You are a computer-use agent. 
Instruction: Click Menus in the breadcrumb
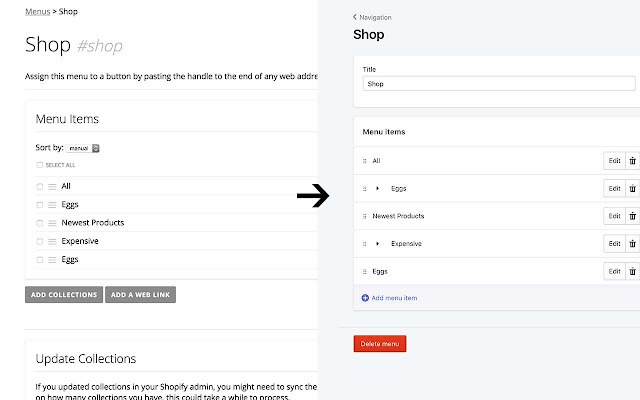pos(38,11)
